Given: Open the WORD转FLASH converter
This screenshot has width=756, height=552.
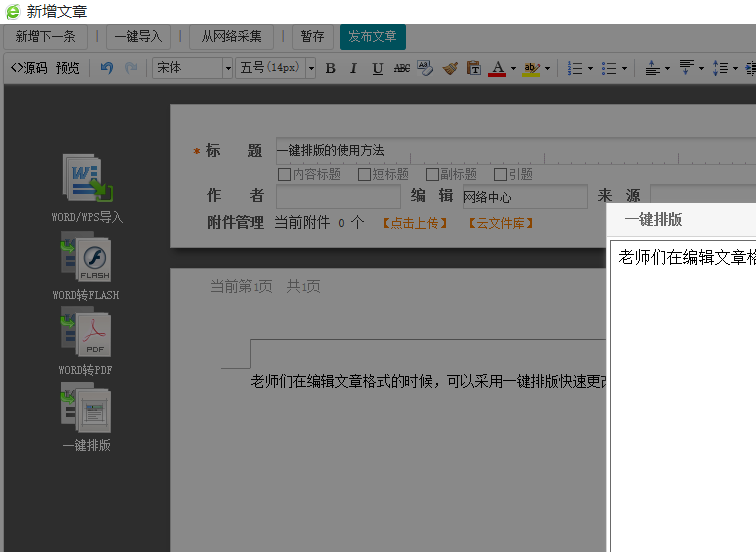Looking at the screenshot, I should coord(86,259).
